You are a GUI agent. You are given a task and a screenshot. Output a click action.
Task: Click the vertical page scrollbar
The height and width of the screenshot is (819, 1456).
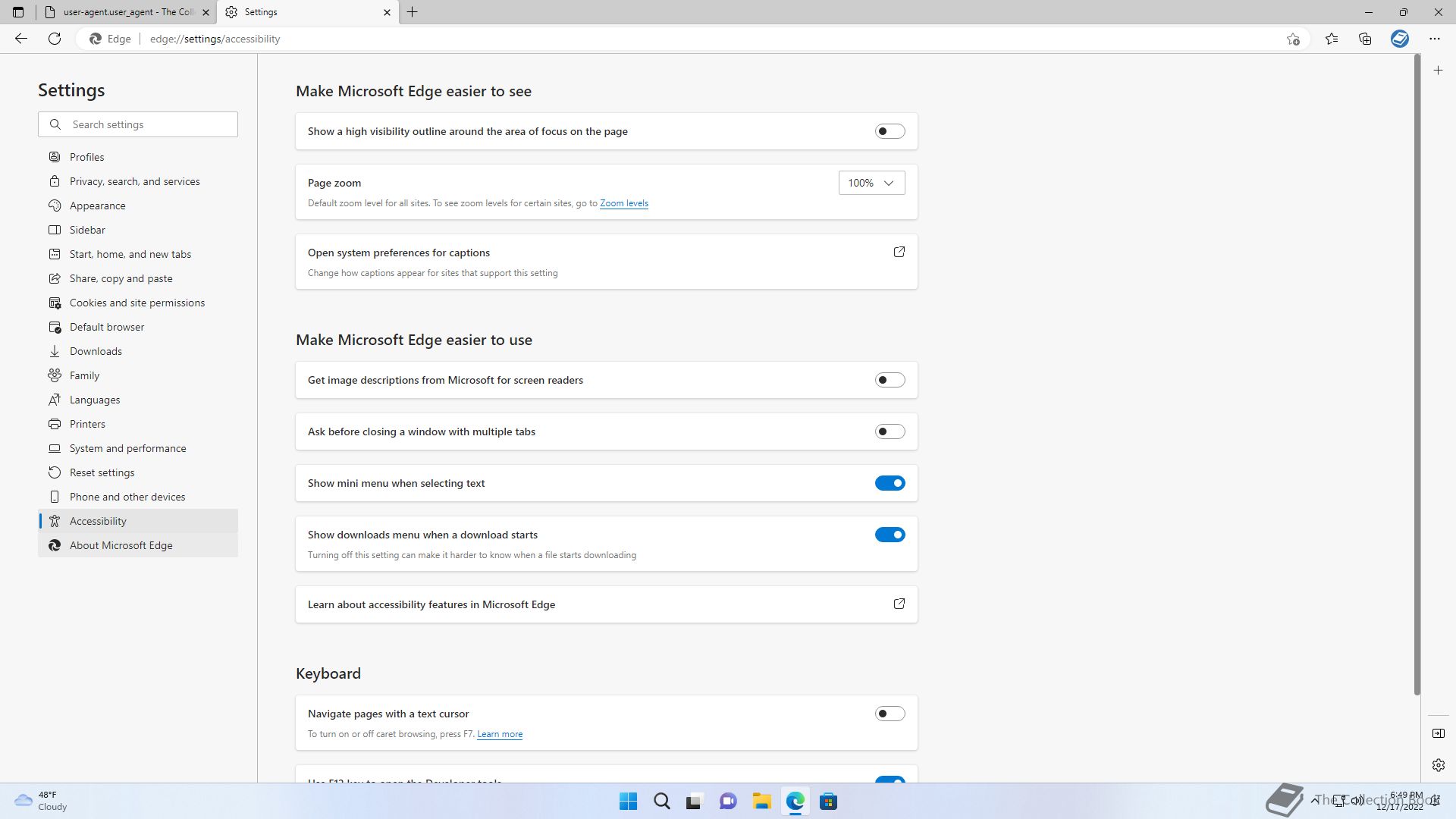pyautogui.click(x=1417, y=375)
